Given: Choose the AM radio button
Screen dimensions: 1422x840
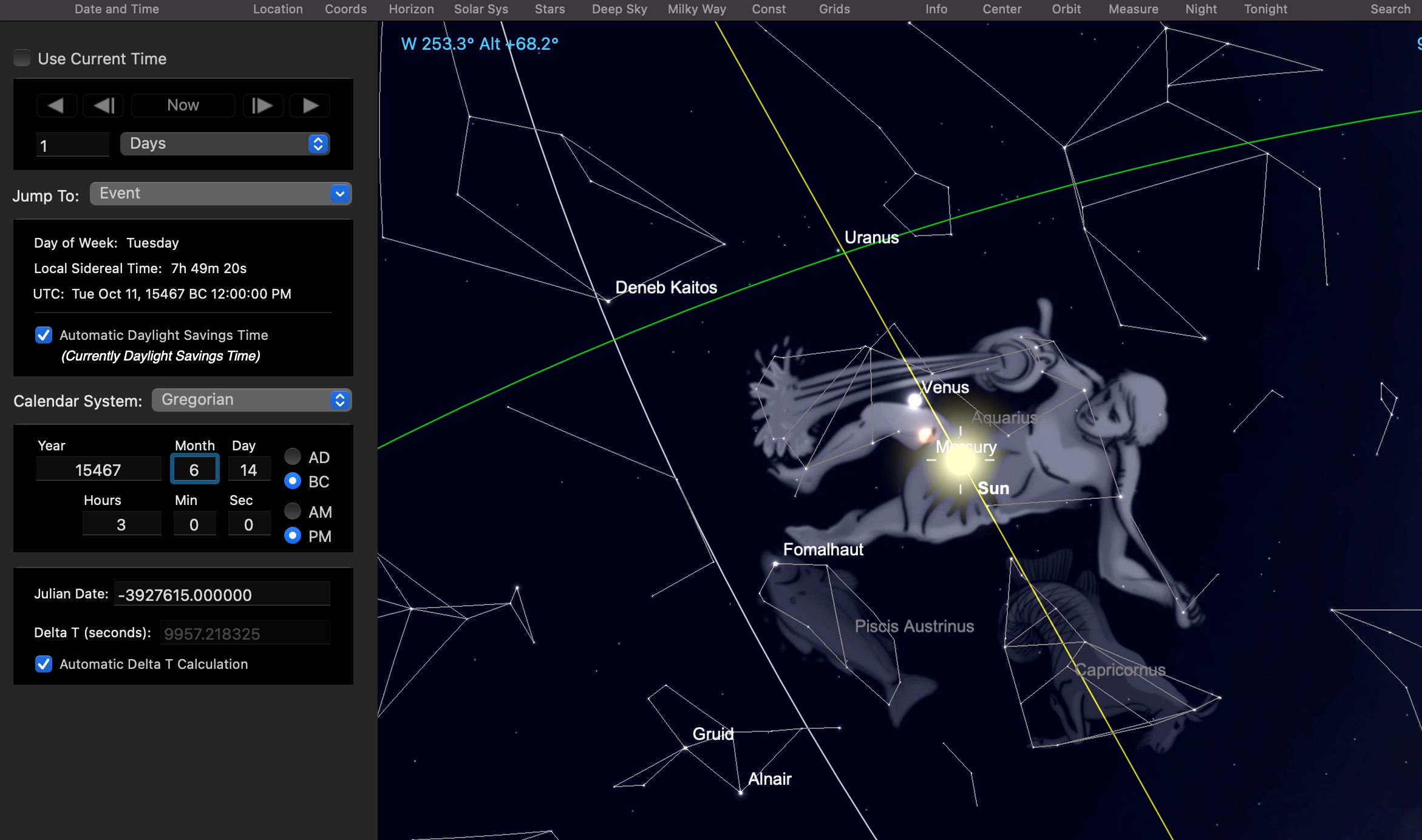Looking at the screenshot, I should 293,511.
